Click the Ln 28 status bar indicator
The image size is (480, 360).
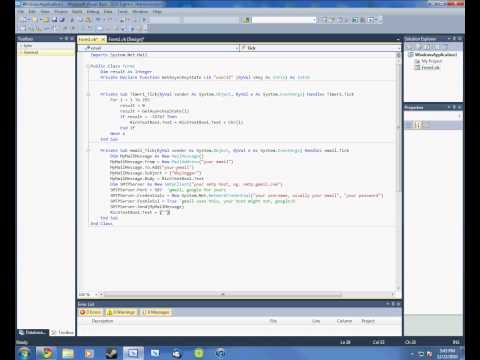pyautogui.click(x=345, y=342)
